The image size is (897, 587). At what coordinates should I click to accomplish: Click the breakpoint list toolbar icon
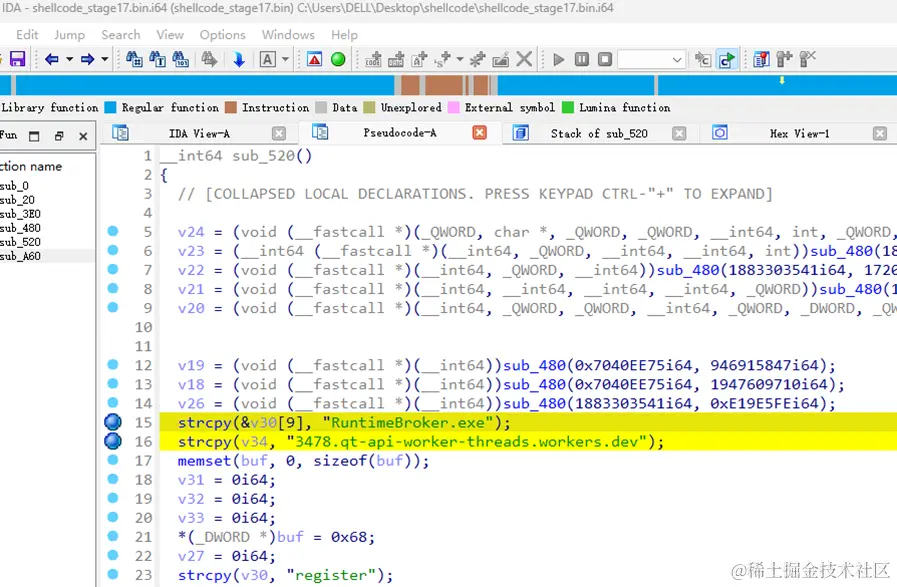tap(761, 59)
